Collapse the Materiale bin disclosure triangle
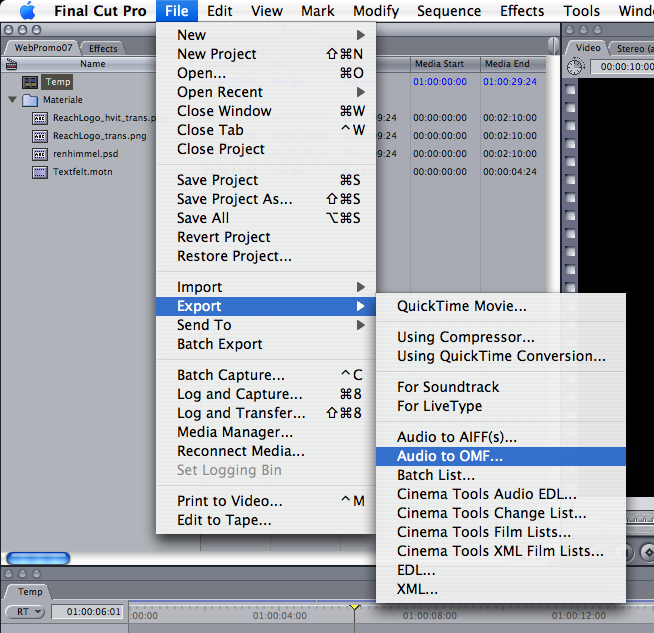Screen dimensions: 654x633 [x=13, y=100]
